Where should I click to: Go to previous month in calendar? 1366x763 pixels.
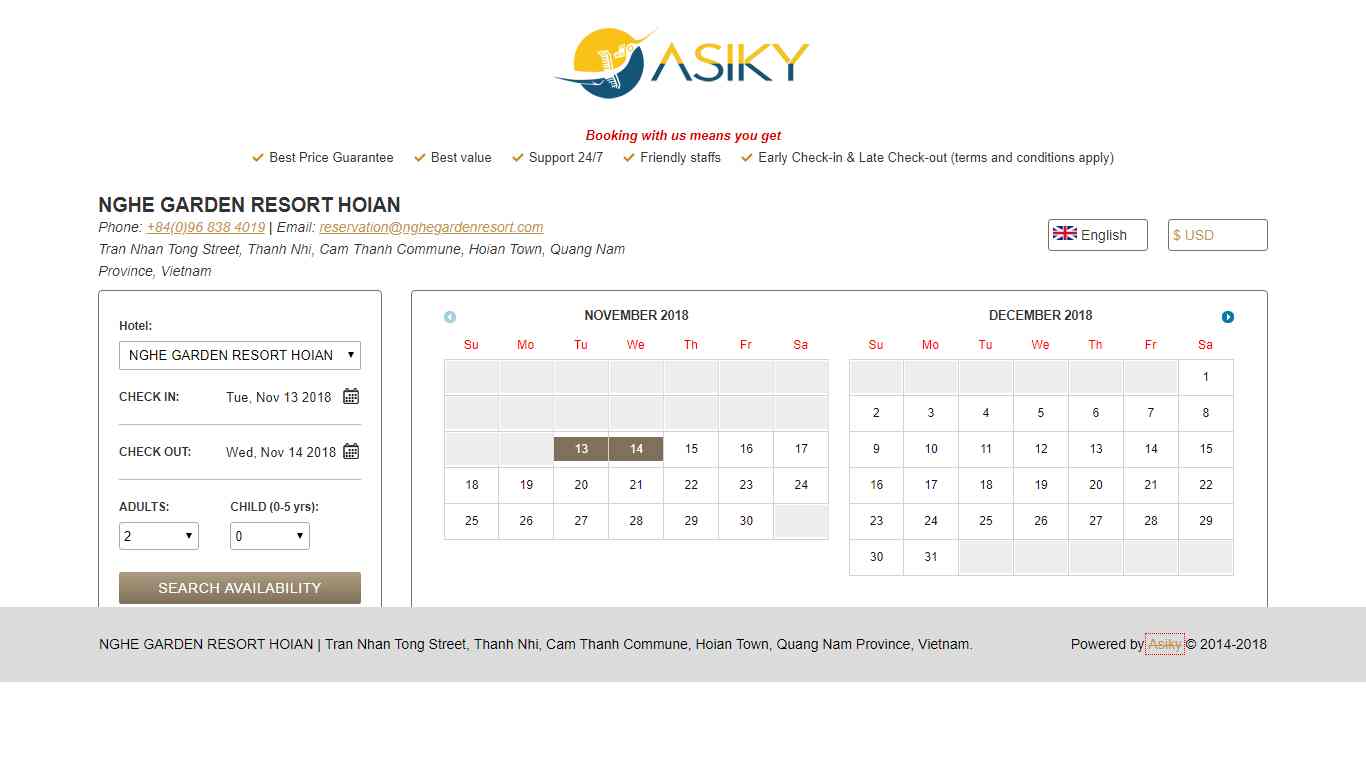click(450, 317)
